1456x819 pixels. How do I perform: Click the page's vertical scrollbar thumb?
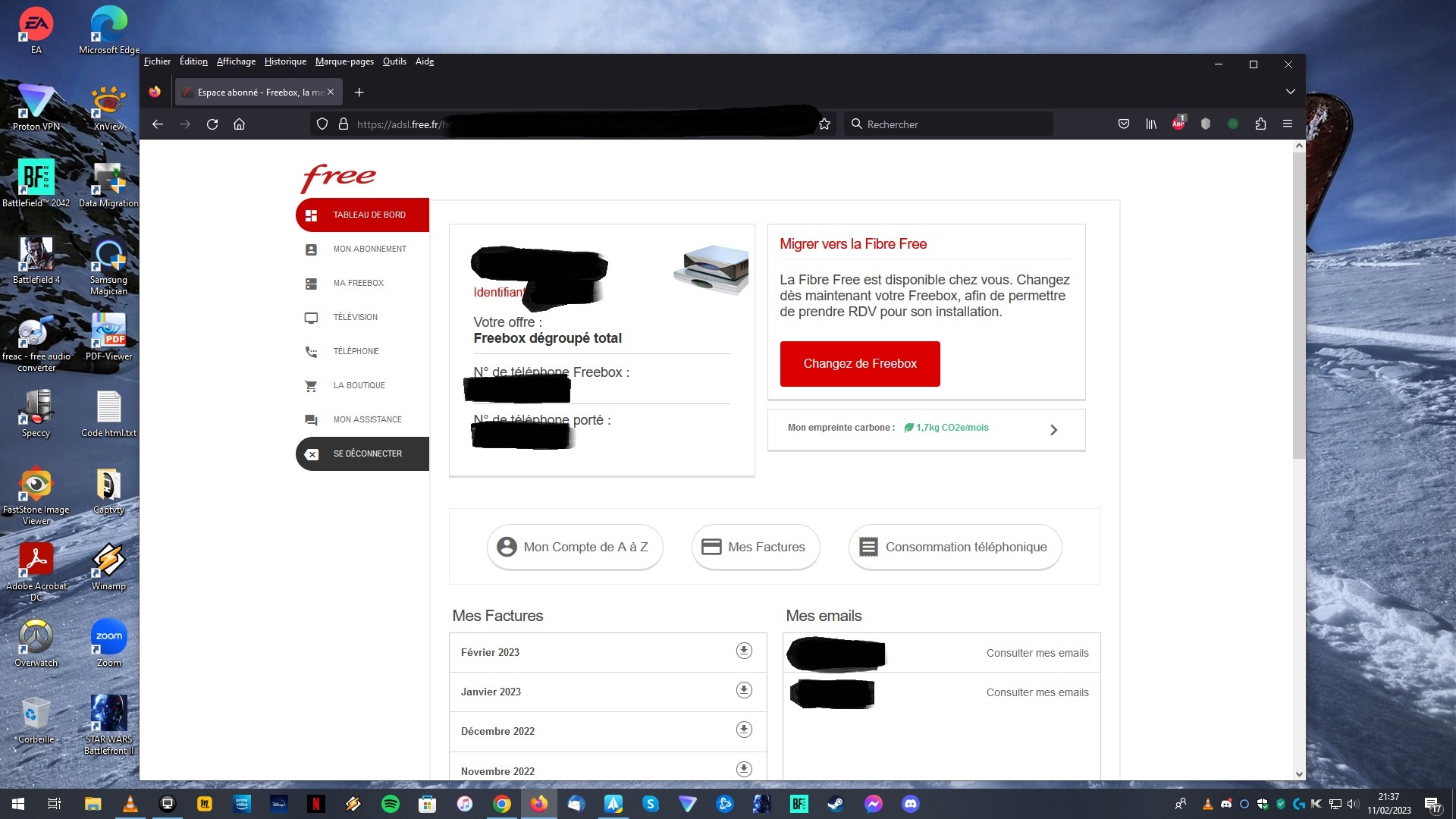(1299, 303)
